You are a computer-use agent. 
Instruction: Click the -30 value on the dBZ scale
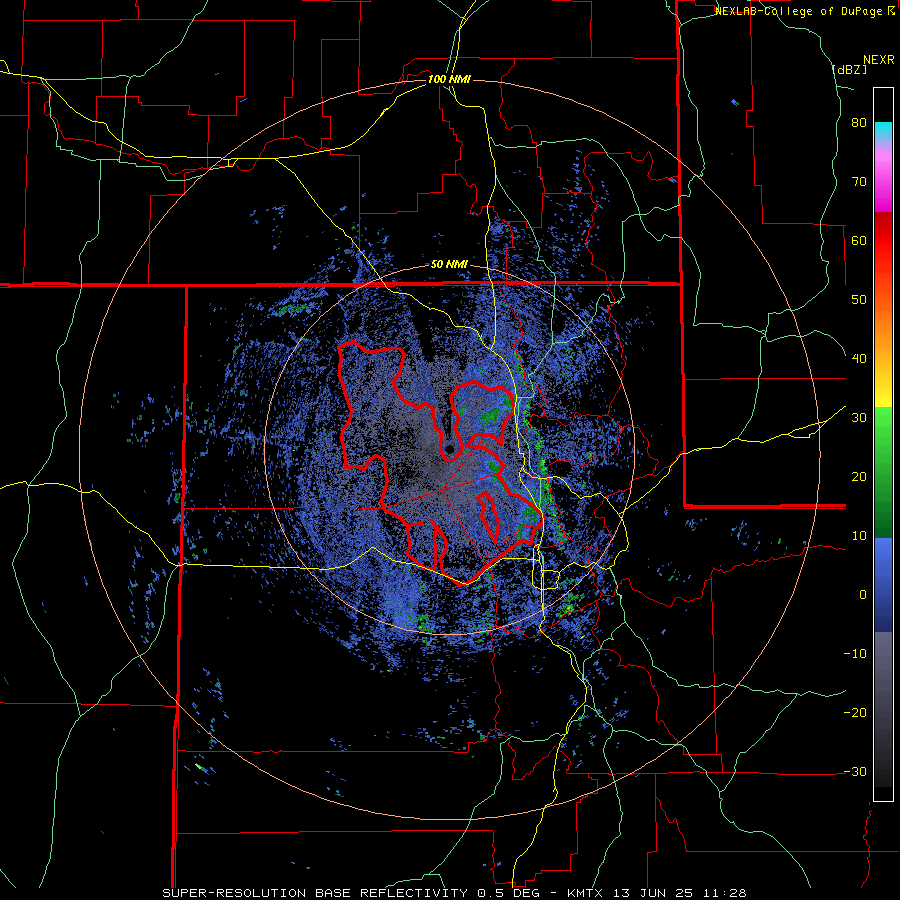(x=855, y=771)
